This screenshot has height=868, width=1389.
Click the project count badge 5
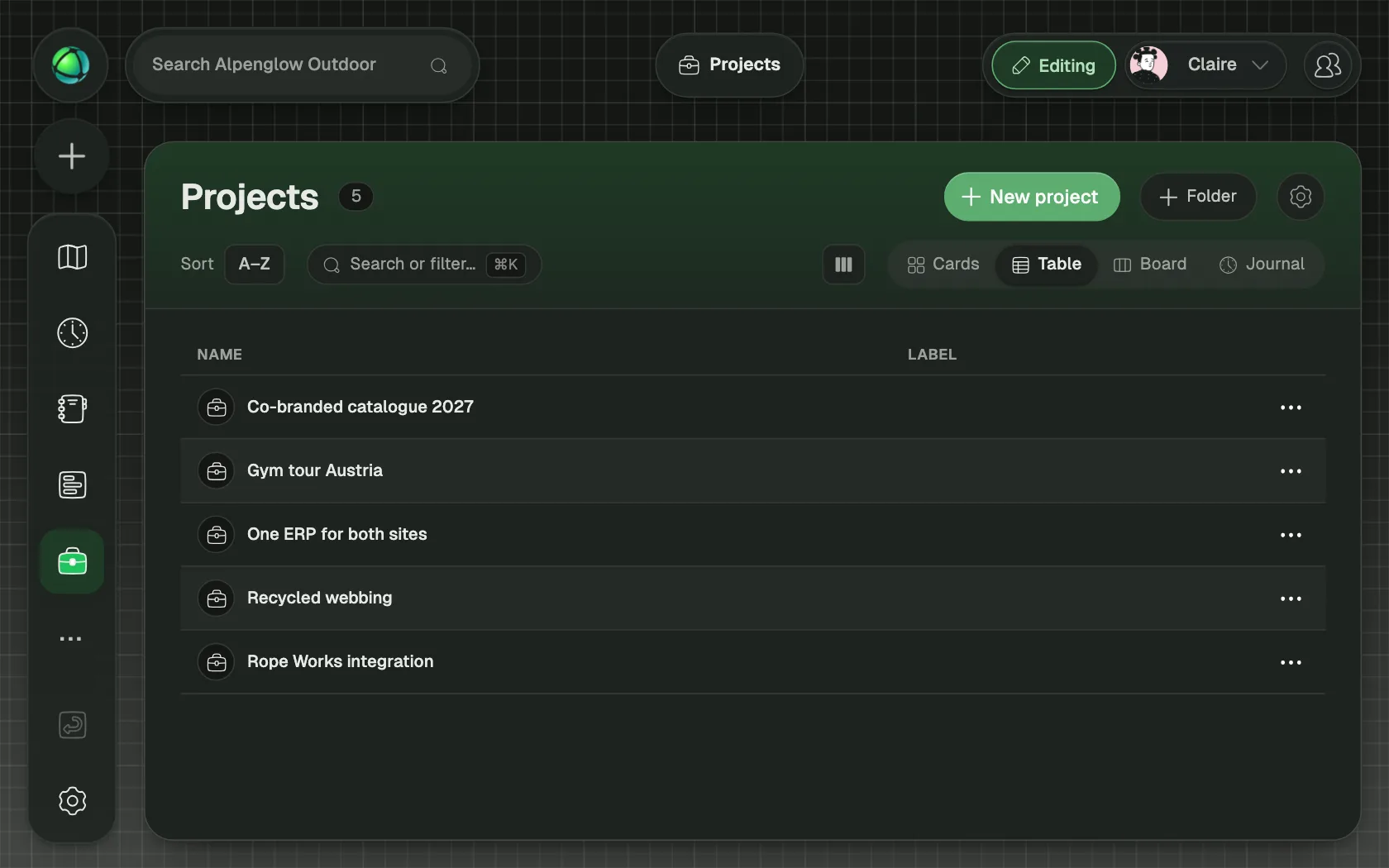click(356, 197)
